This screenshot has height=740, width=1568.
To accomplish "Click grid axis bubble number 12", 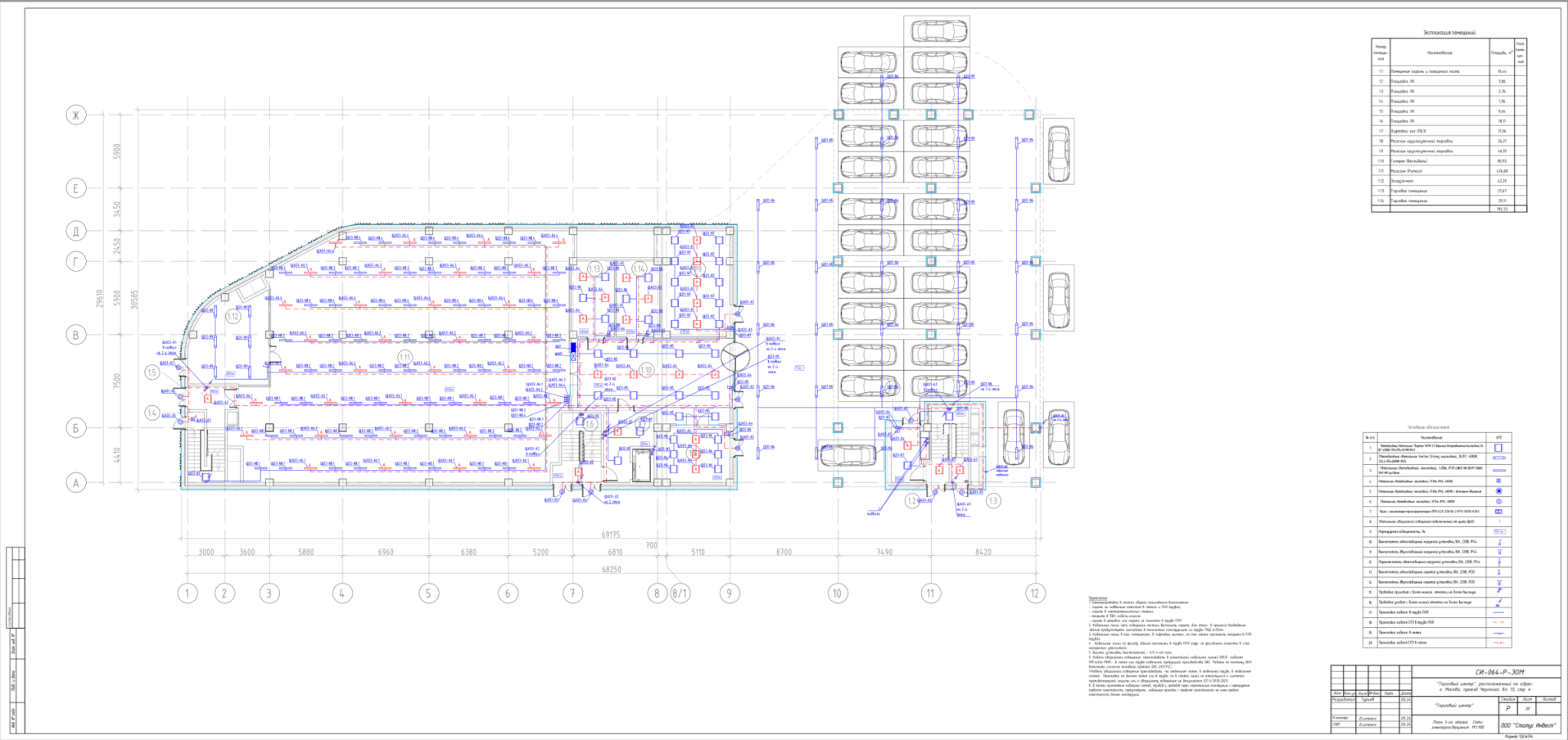I will tap(1035, 593).
